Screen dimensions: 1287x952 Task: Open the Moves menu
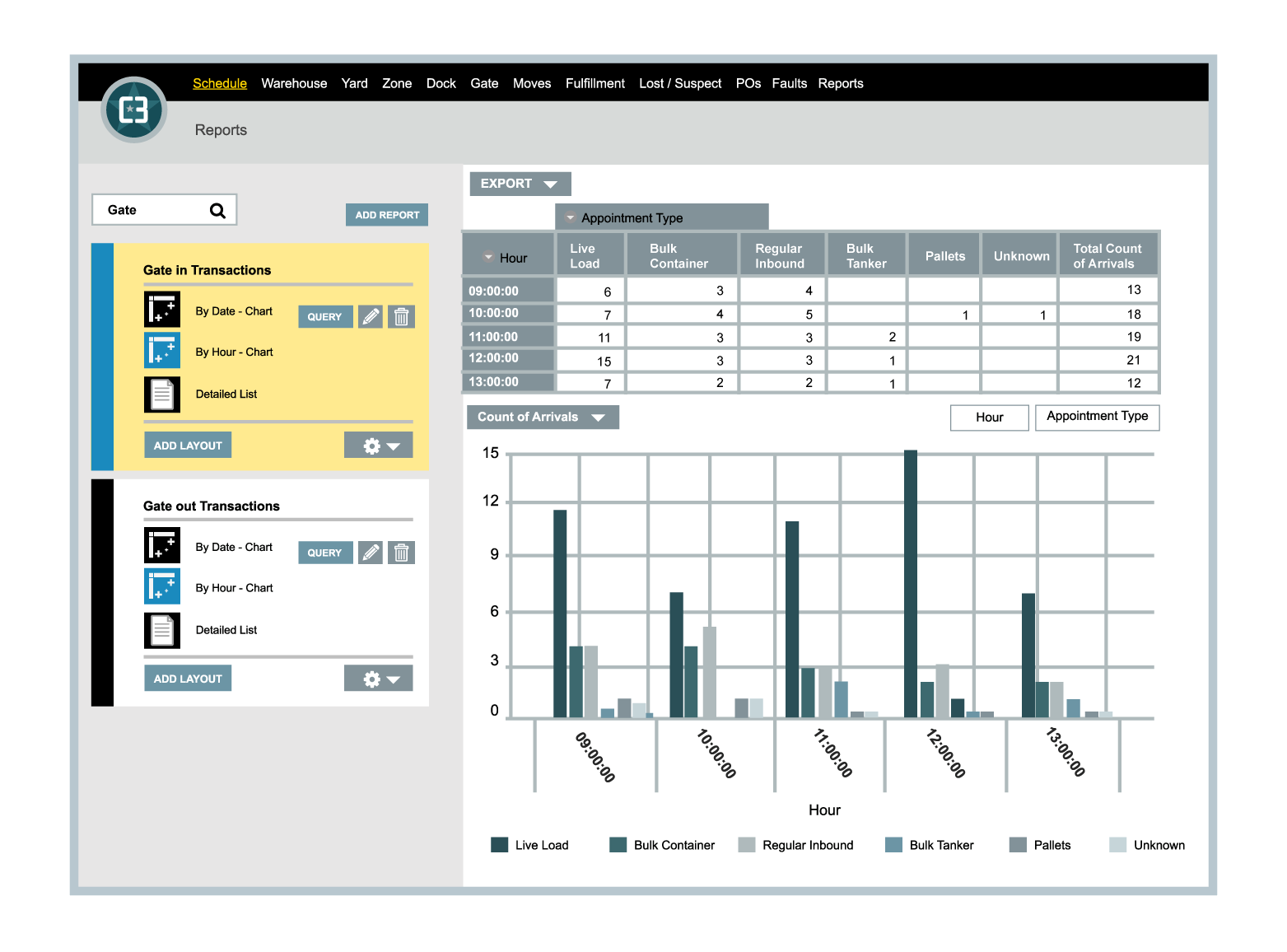pyautogui.click(x=532, y=83)
